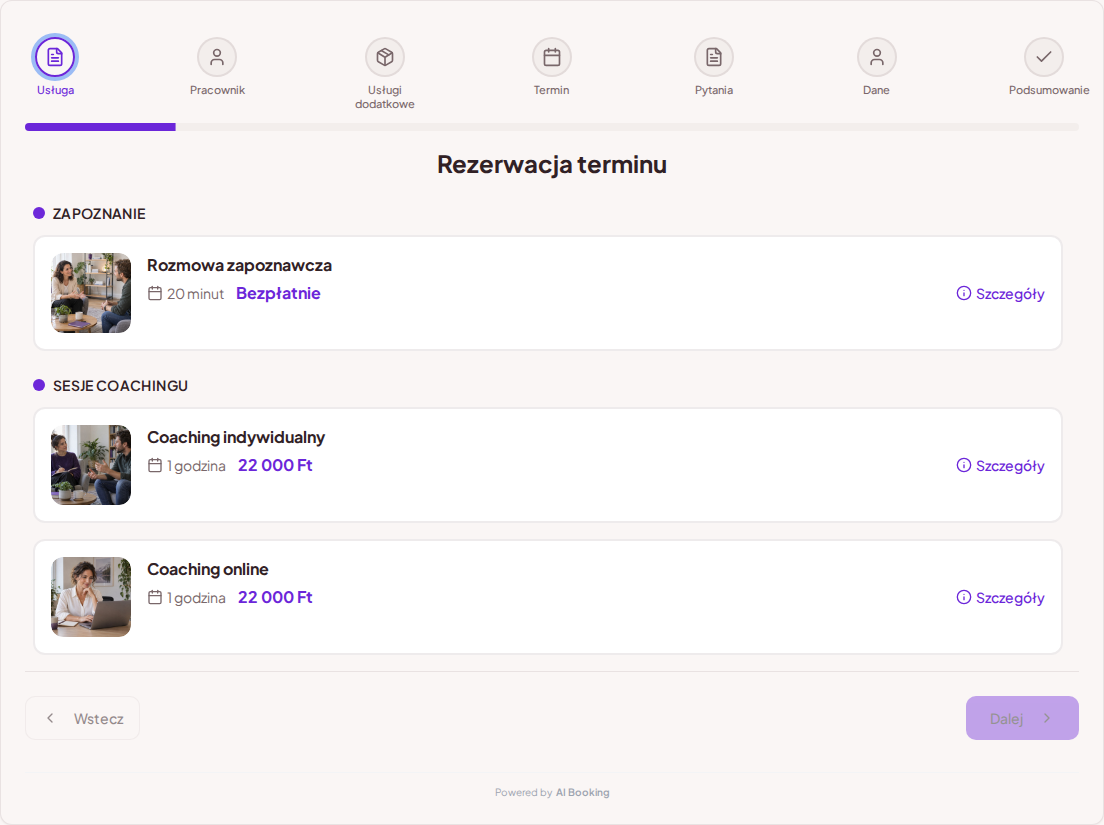
Task: Open the Pracownik step icon
Action: (217, 57)
